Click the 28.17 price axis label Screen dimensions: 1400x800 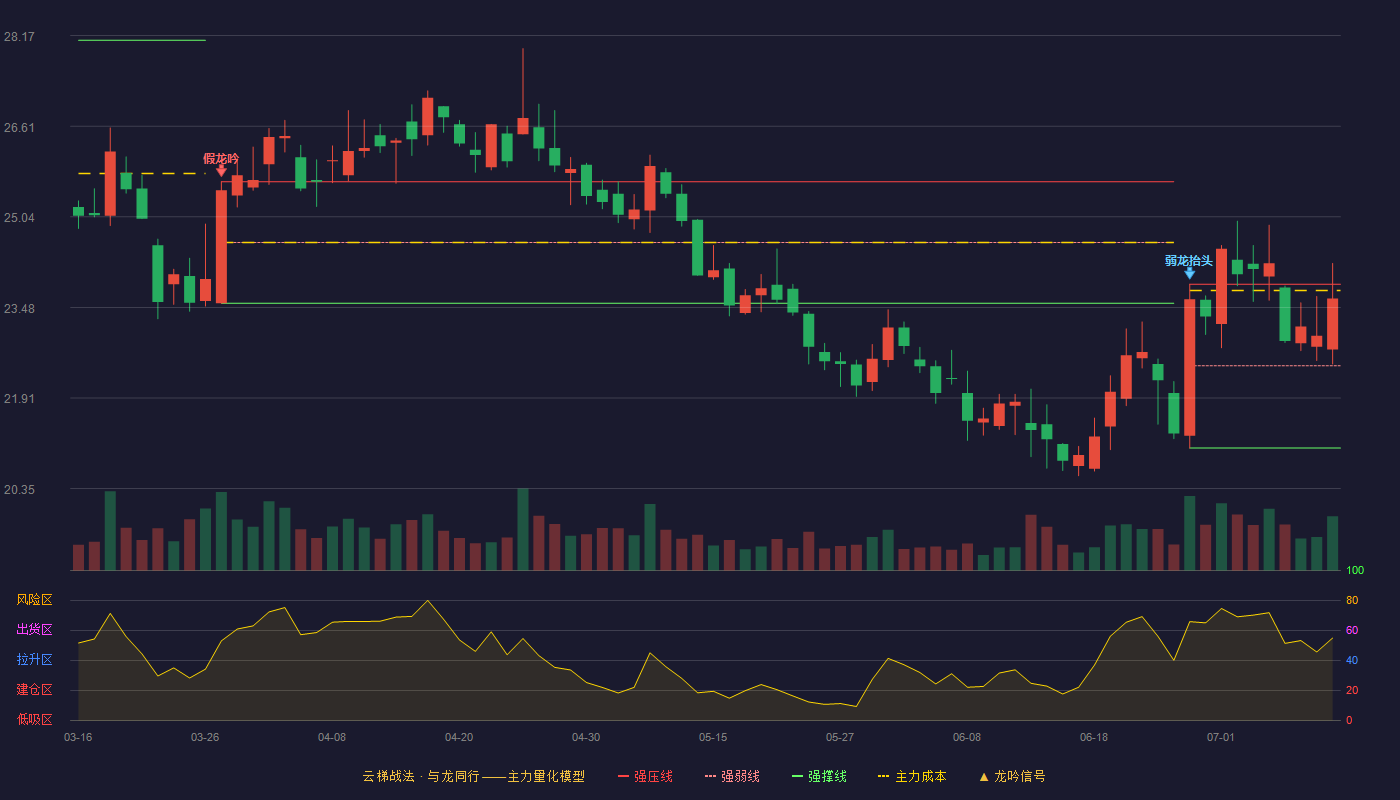tap(19, 37)
